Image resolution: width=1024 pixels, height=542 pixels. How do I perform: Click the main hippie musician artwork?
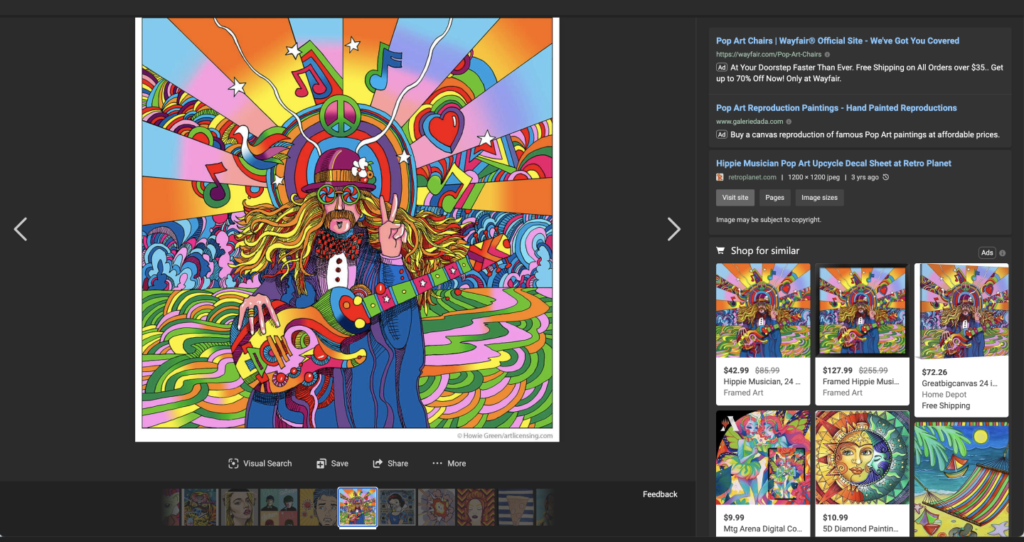[347, 229]
